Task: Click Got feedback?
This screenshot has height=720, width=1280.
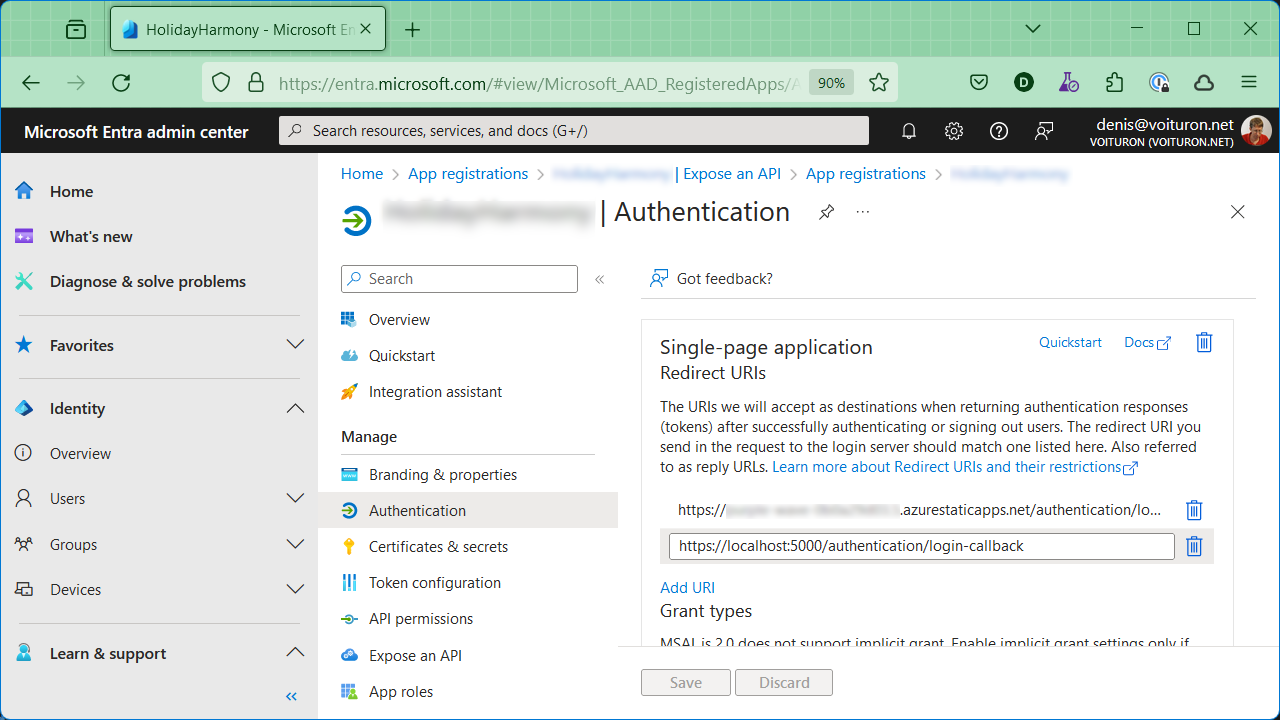Action: pyautogui.click(x=711, y=279)
